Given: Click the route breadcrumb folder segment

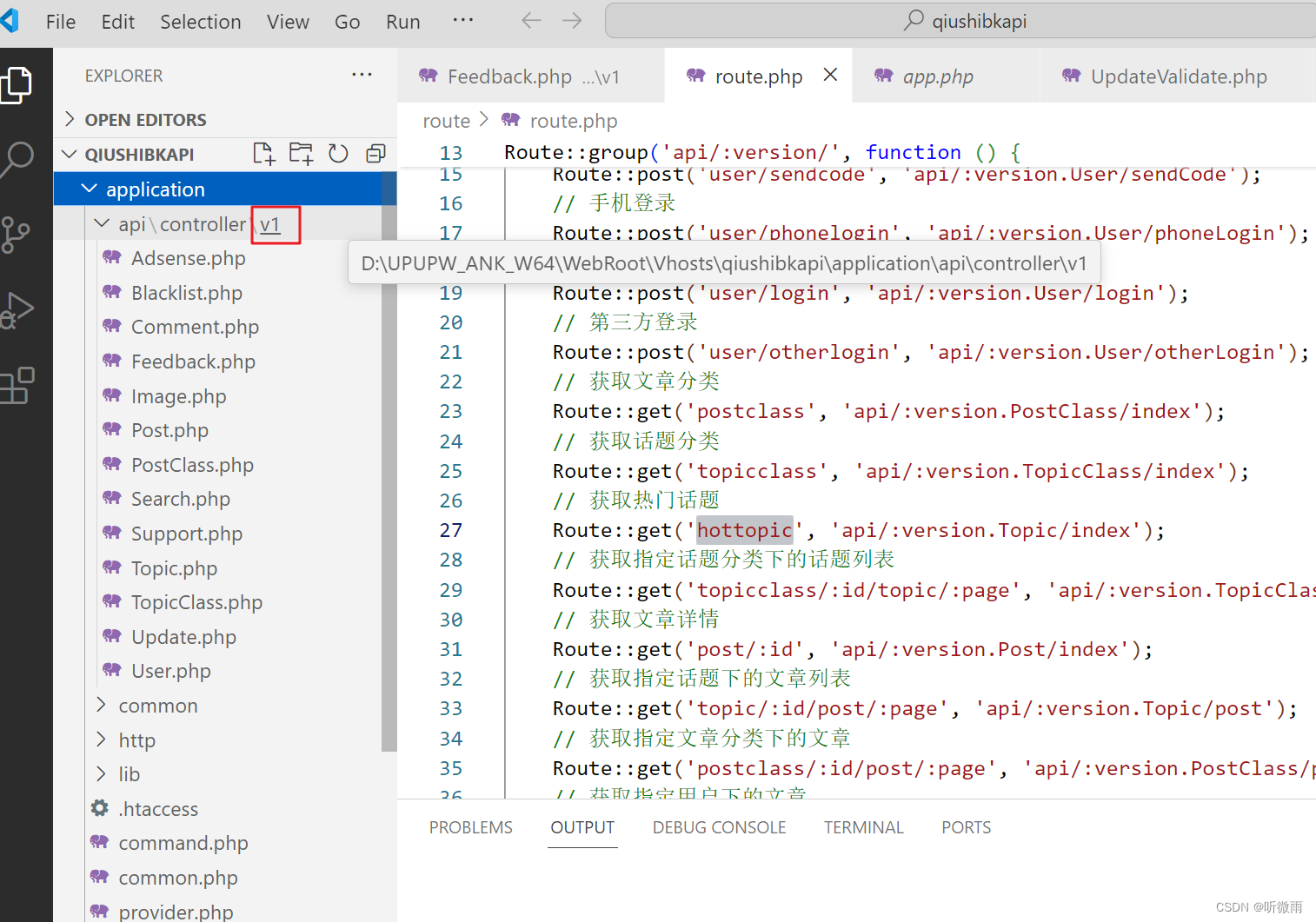Looking at the screenshot, I should pyautogui.click(x=446, y=121).
